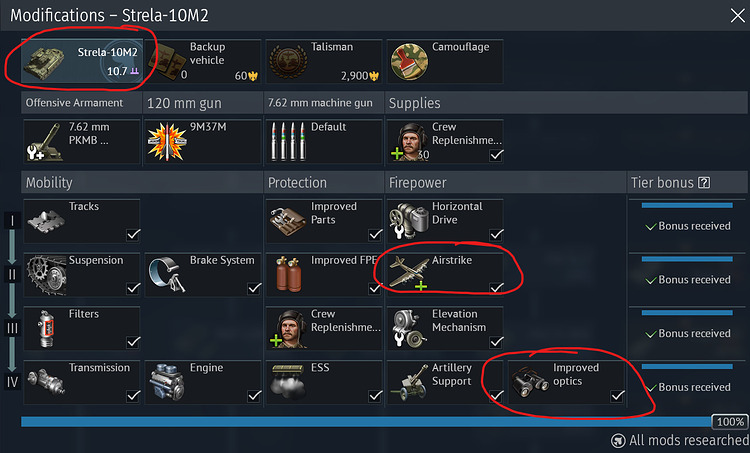The image size is (750, 453).
Task: Select the Tracks modification icon
Action: [45, 221]
